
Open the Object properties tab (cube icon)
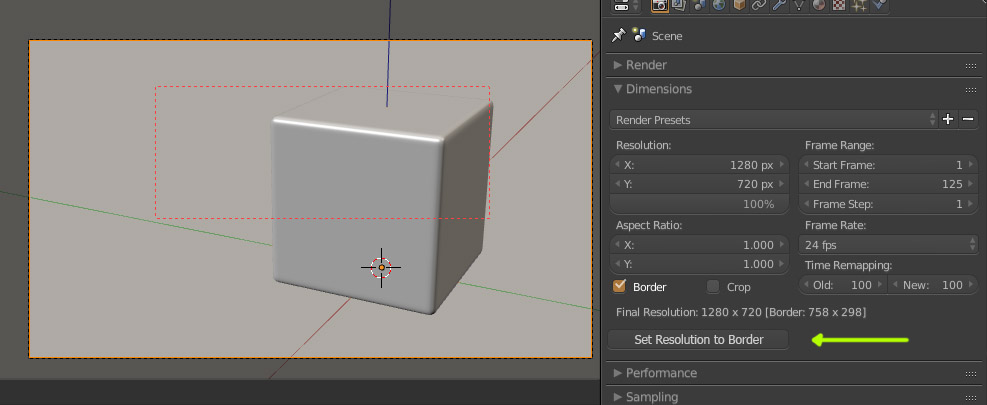tap(739, 4)
